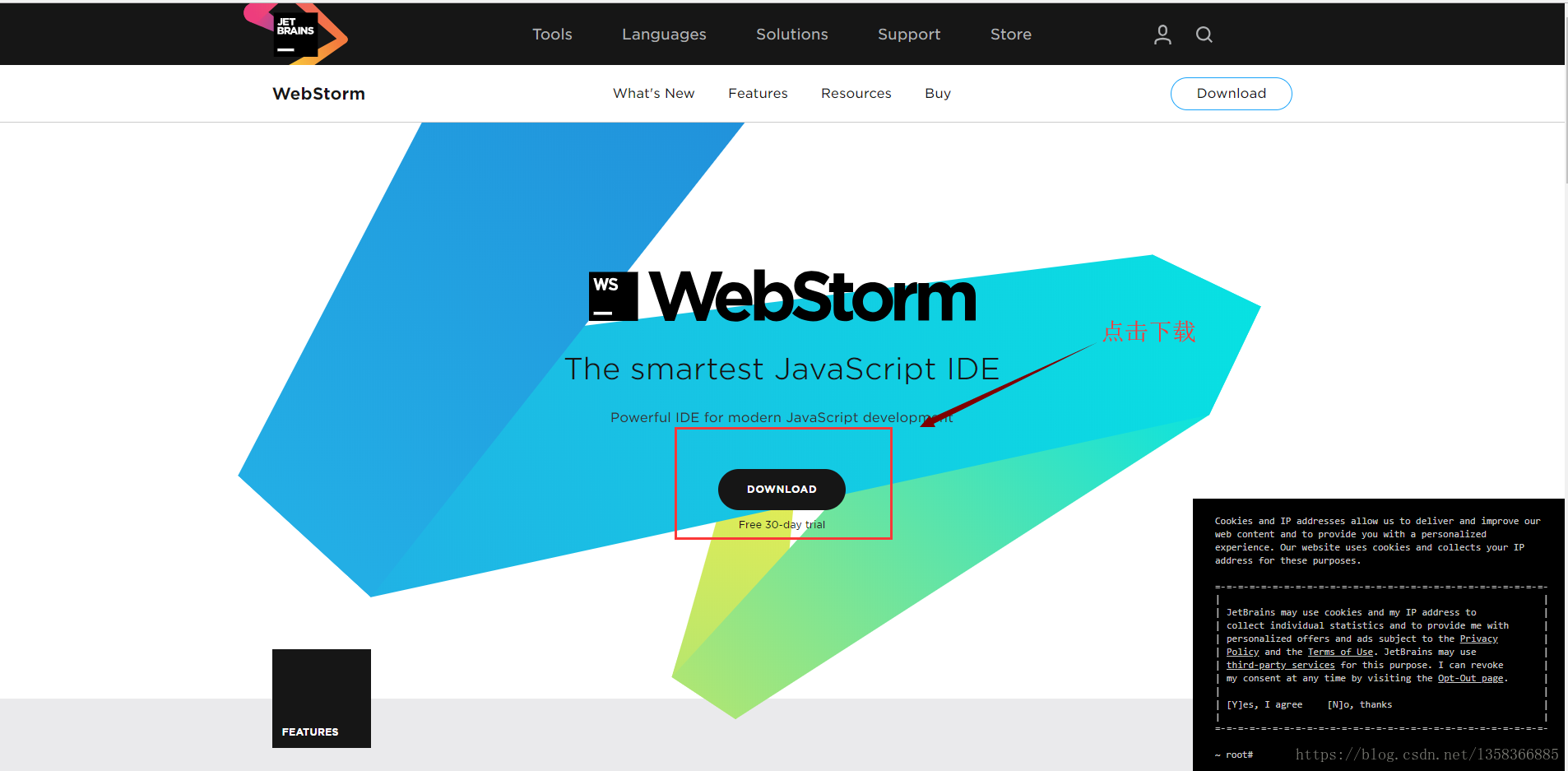
Task: Click the black DOWNLOAD hero button
Action: [782, 489]
